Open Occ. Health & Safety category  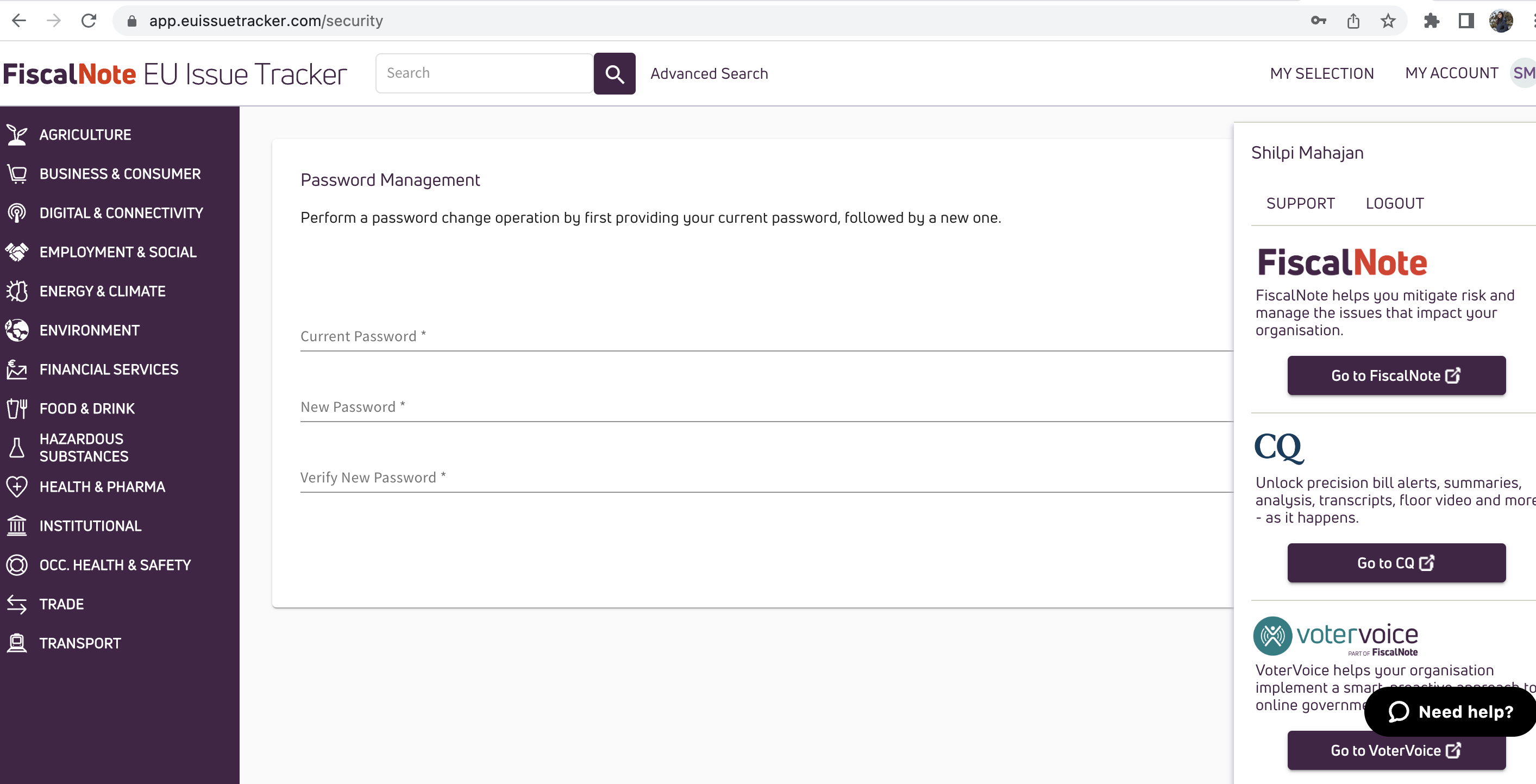click(x=115, y=565)
